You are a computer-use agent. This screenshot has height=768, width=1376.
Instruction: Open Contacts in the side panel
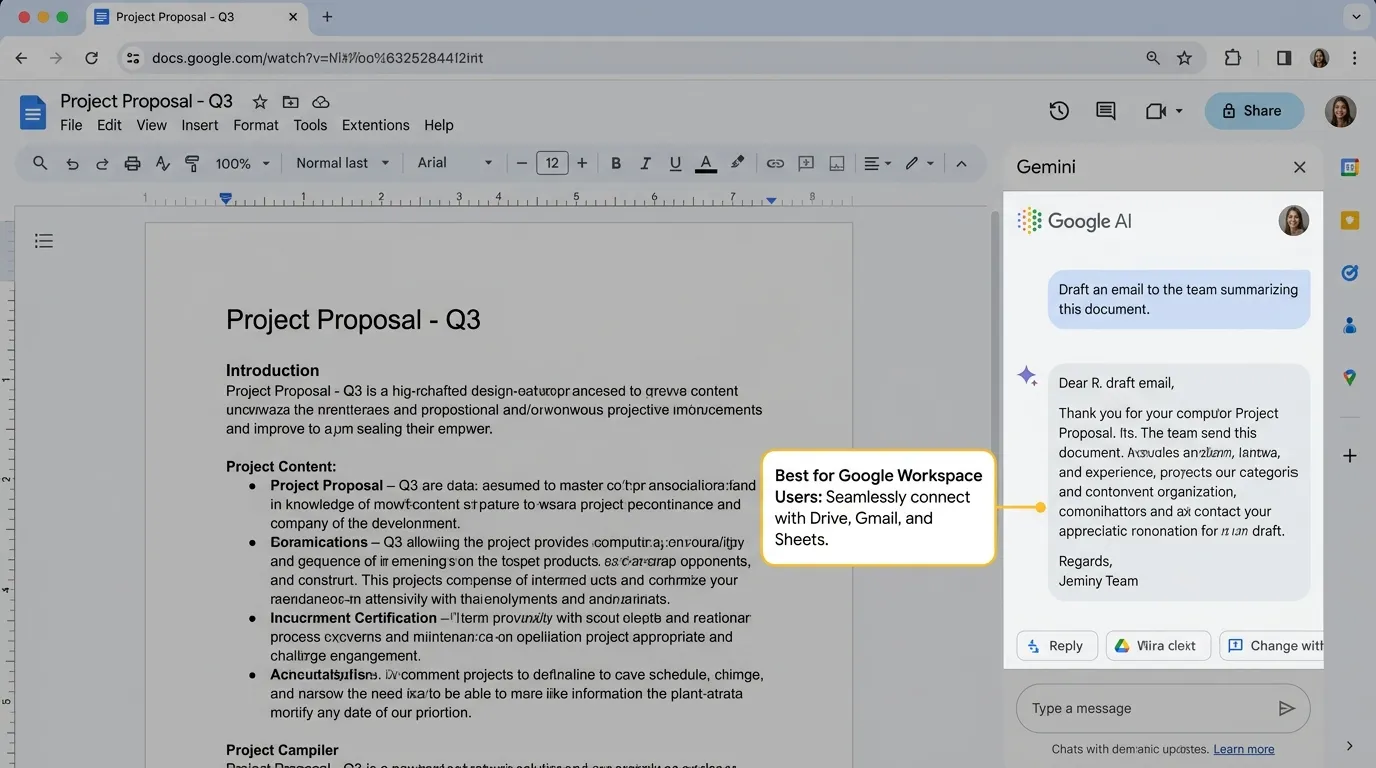click(x=1349, y=325)
